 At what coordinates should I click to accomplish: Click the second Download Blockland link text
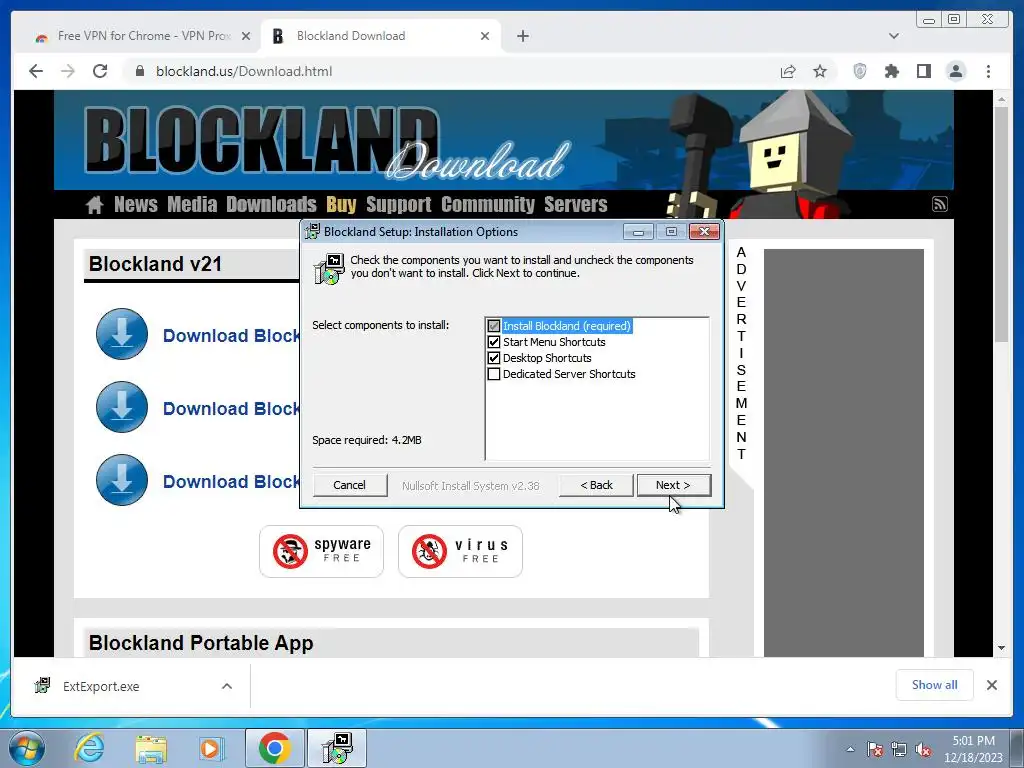(231, 408)
